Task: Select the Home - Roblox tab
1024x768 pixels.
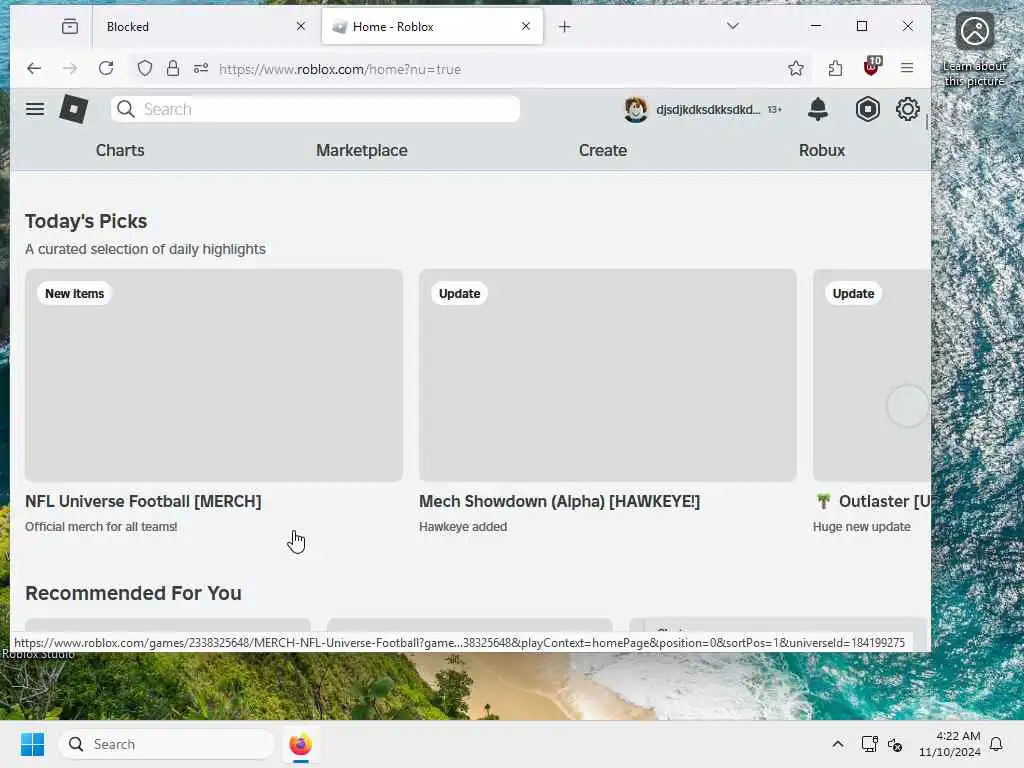Action: [432, 27]
